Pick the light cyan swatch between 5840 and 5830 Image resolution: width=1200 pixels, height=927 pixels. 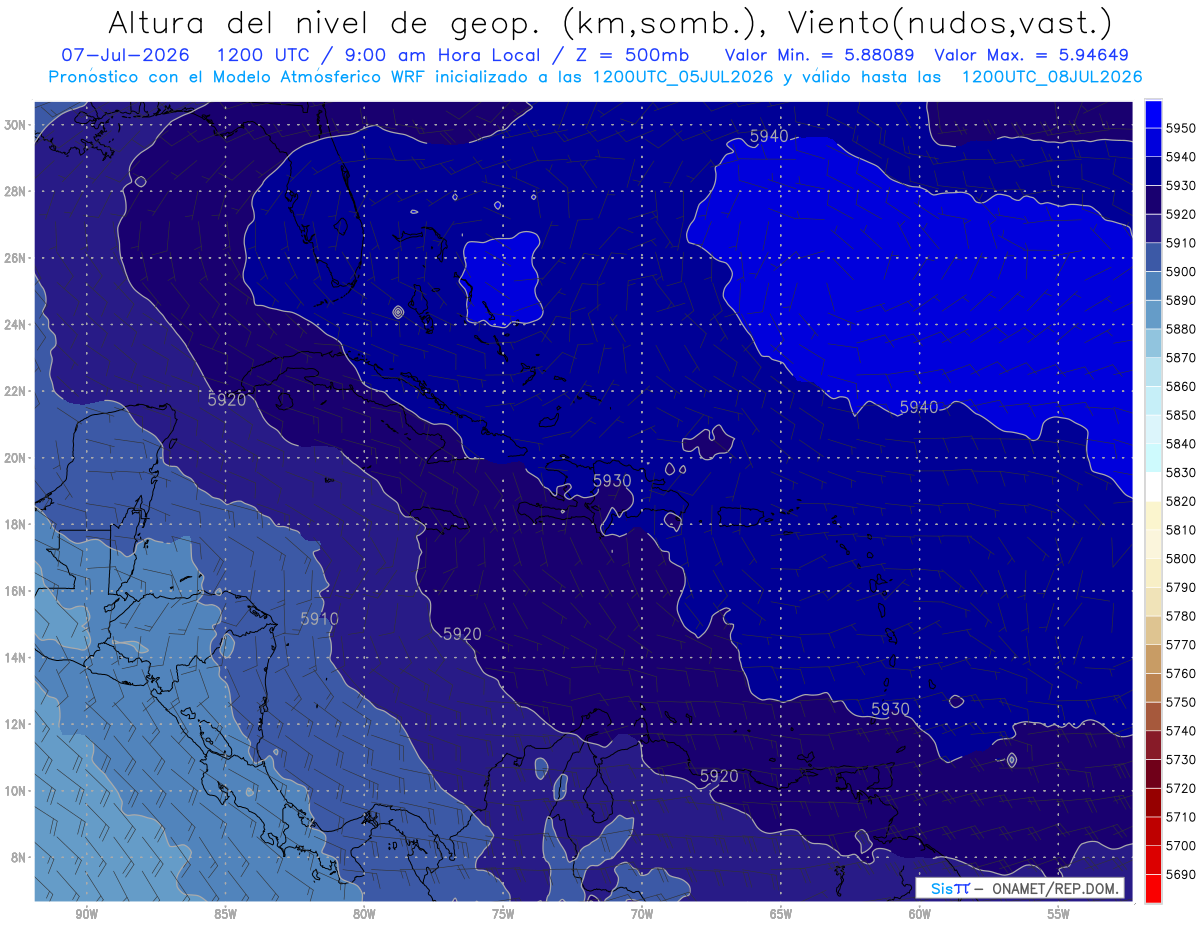point(1153,458)
